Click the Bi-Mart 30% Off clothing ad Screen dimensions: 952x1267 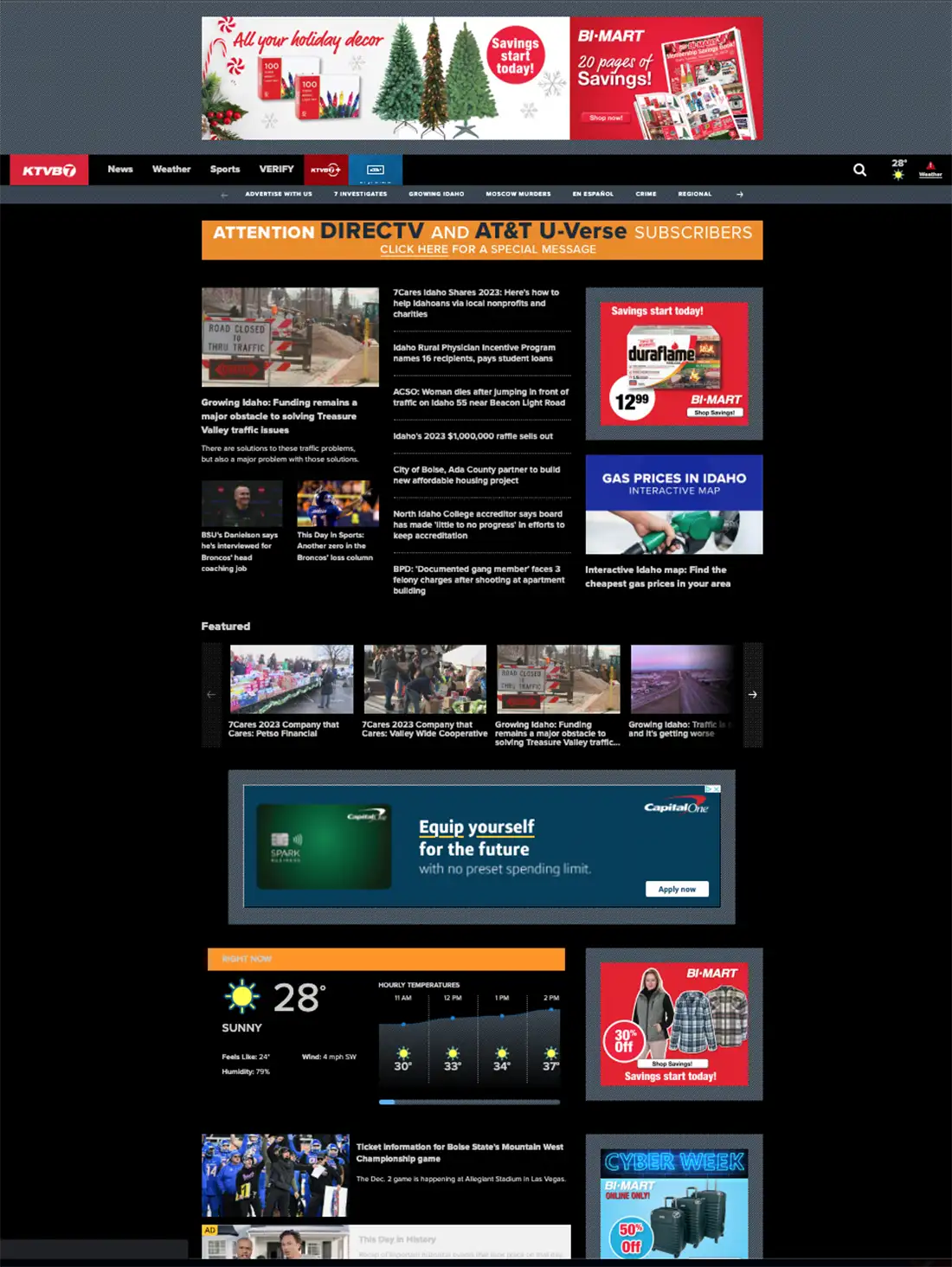point(674,1024)
